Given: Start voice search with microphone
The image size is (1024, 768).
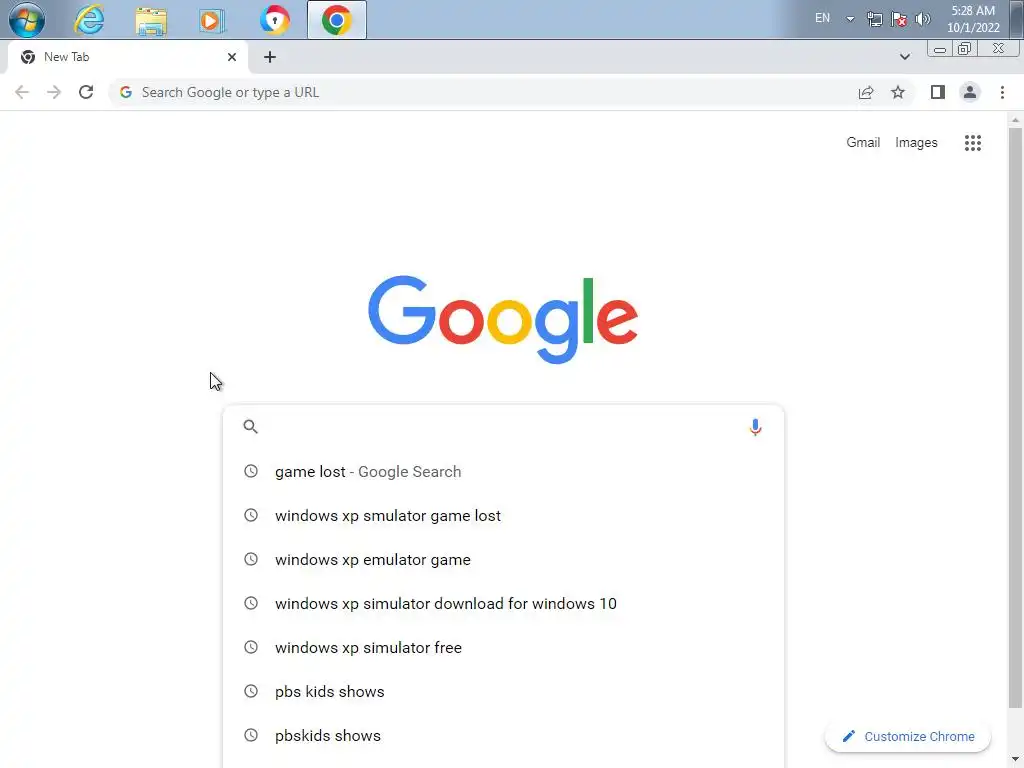Looking at the screenshot, I should pyautogui.click(x=755, y=427).
